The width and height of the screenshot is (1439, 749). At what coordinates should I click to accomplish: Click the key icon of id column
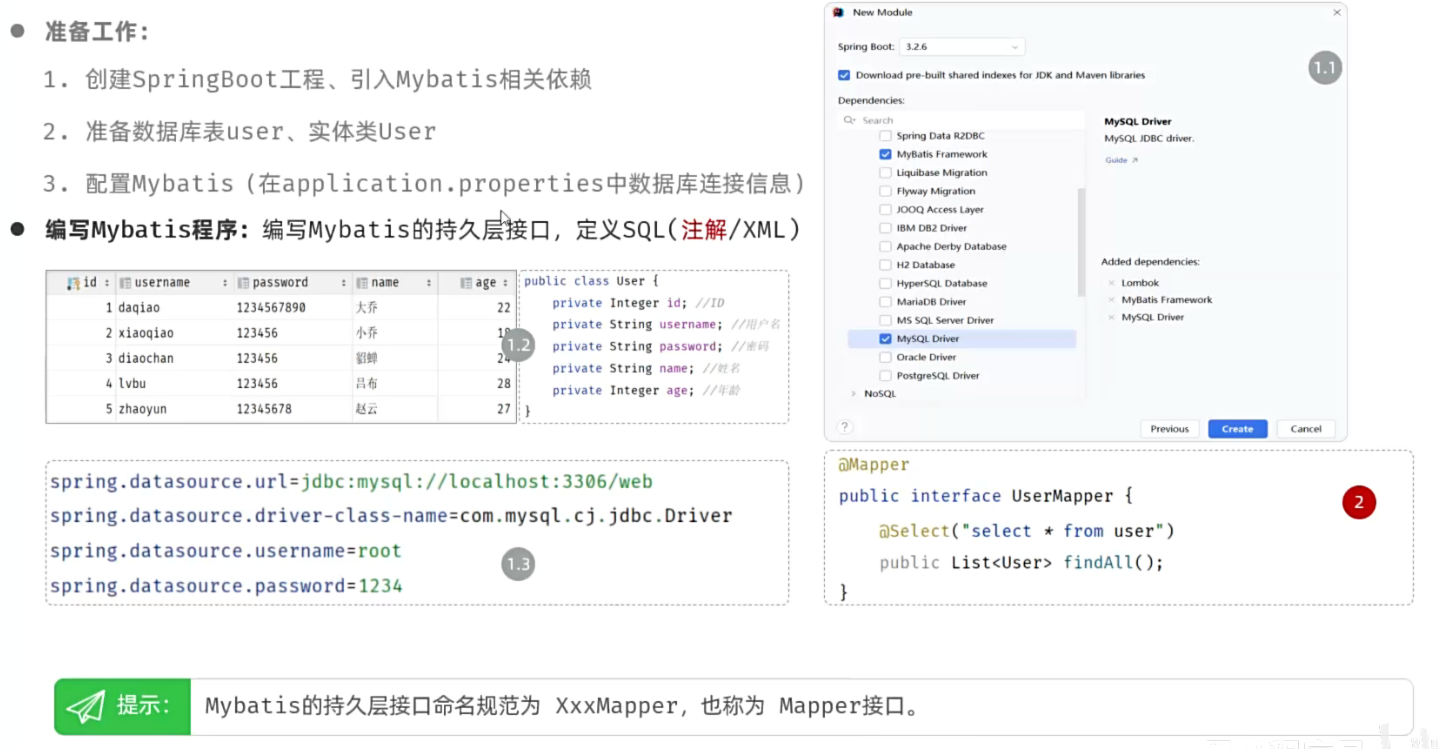tap(73, 283)
